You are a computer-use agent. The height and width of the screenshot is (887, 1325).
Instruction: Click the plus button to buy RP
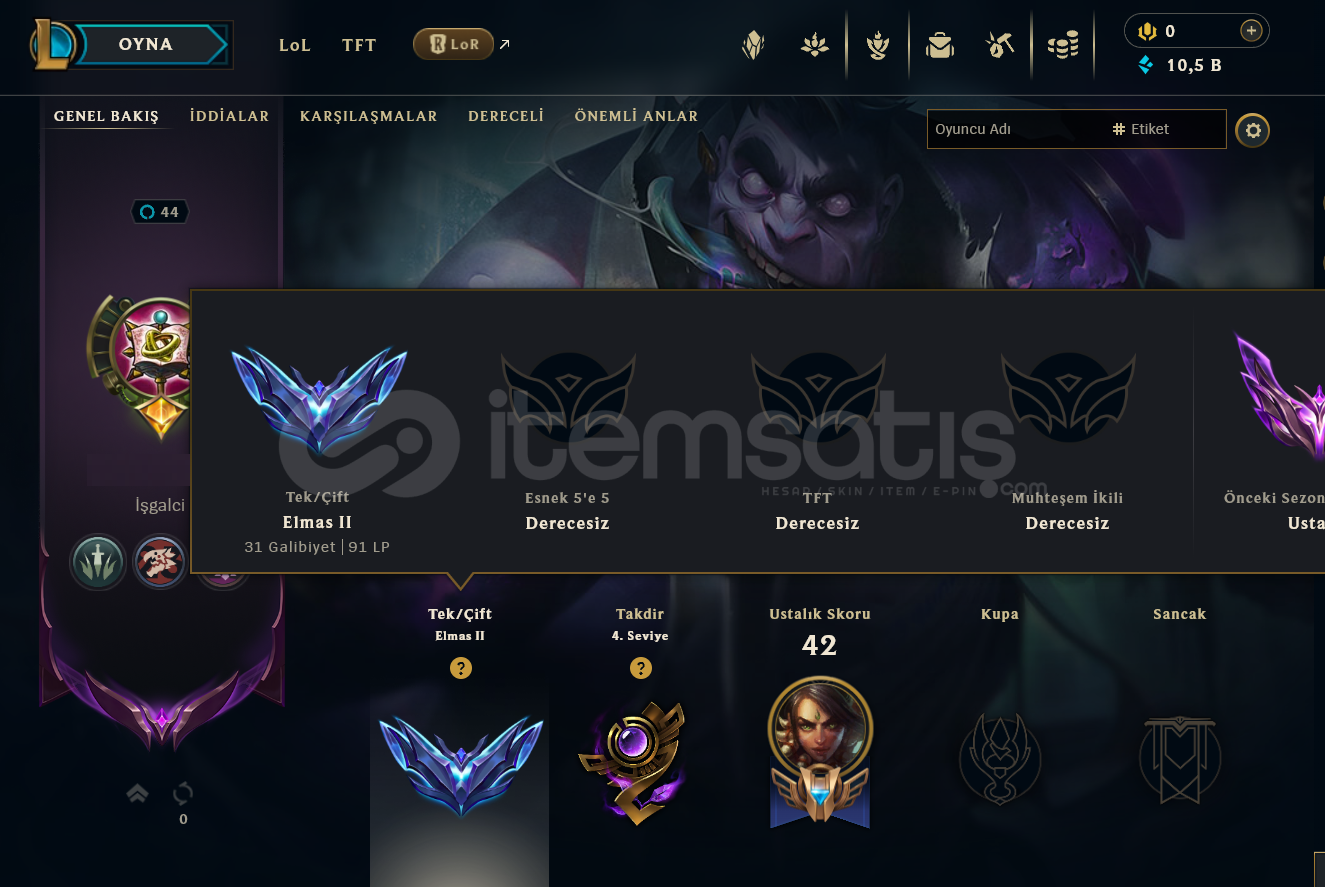(1251, 31)
